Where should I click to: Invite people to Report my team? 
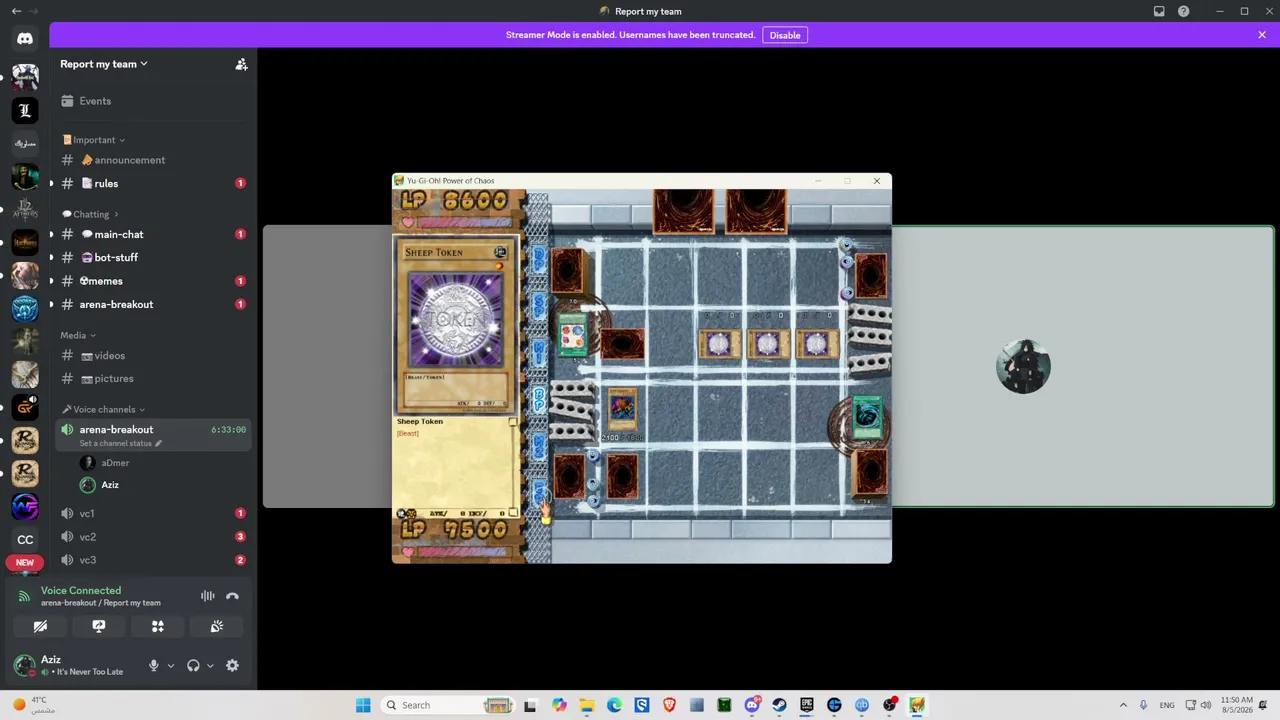pos(241,64)
